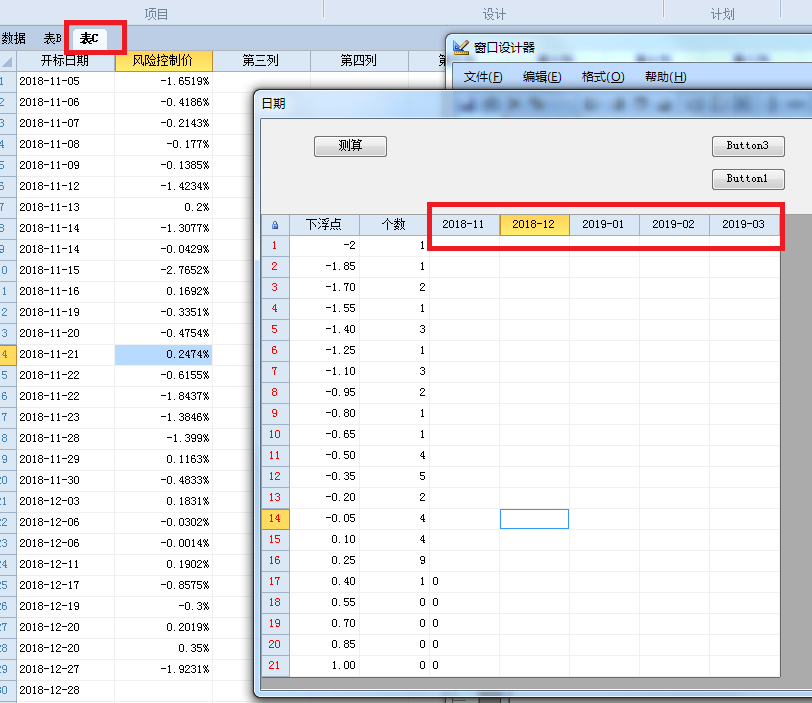Select the 个数 column header
The image size is (812, 703).
pos(394,225)
